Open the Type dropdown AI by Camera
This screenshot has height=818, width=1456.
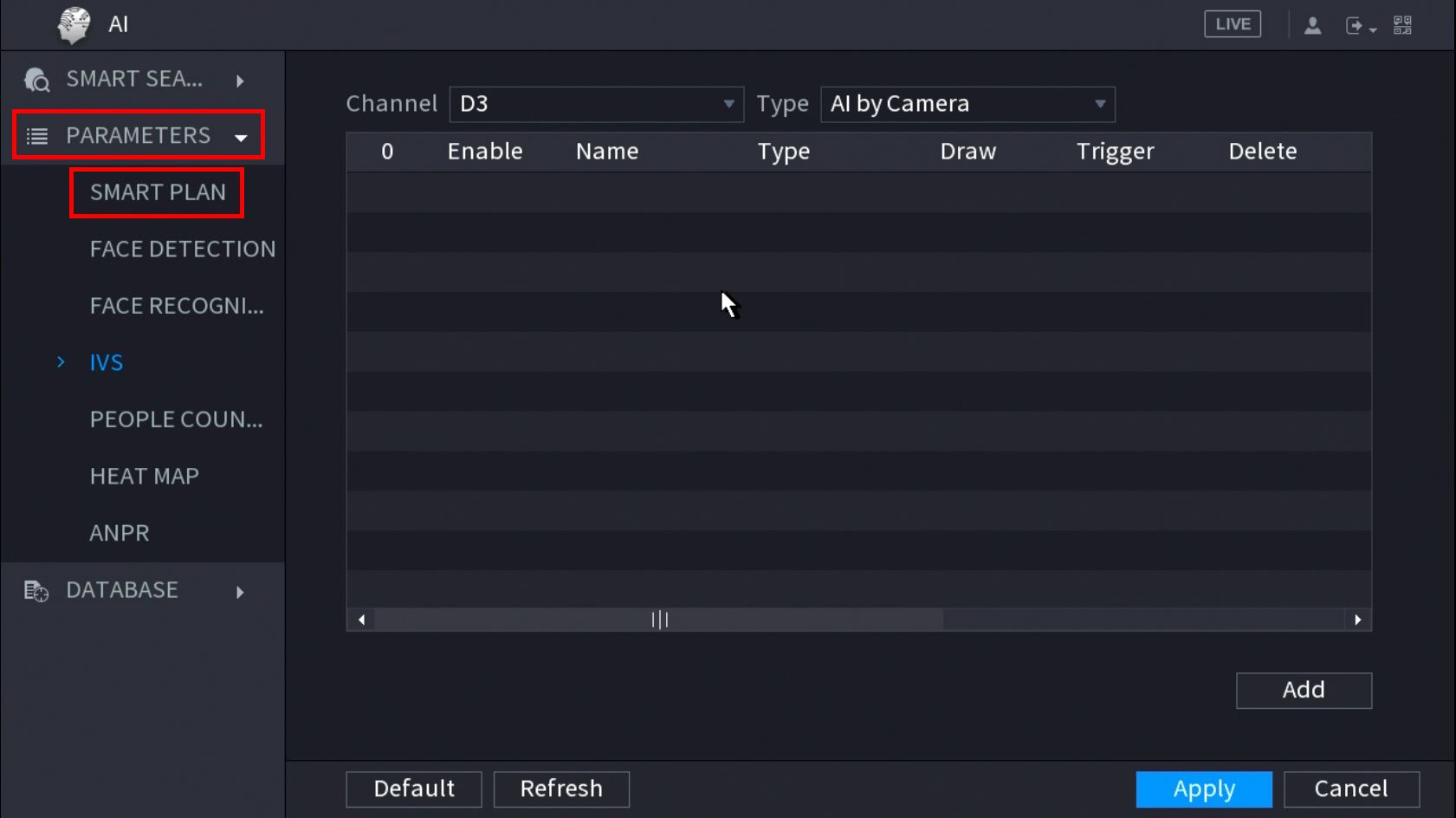pos(967,104)
